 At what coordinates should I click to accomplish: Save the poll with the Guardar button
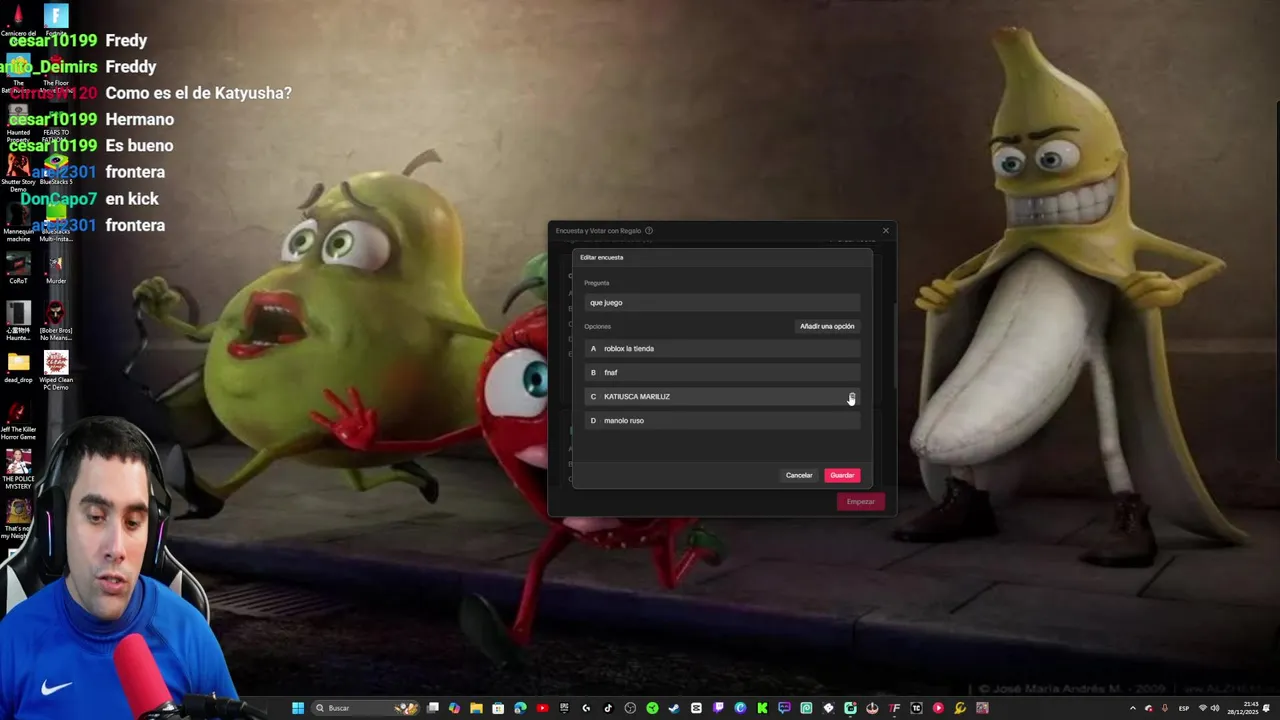pyautogui.click(x=842, y=475)
